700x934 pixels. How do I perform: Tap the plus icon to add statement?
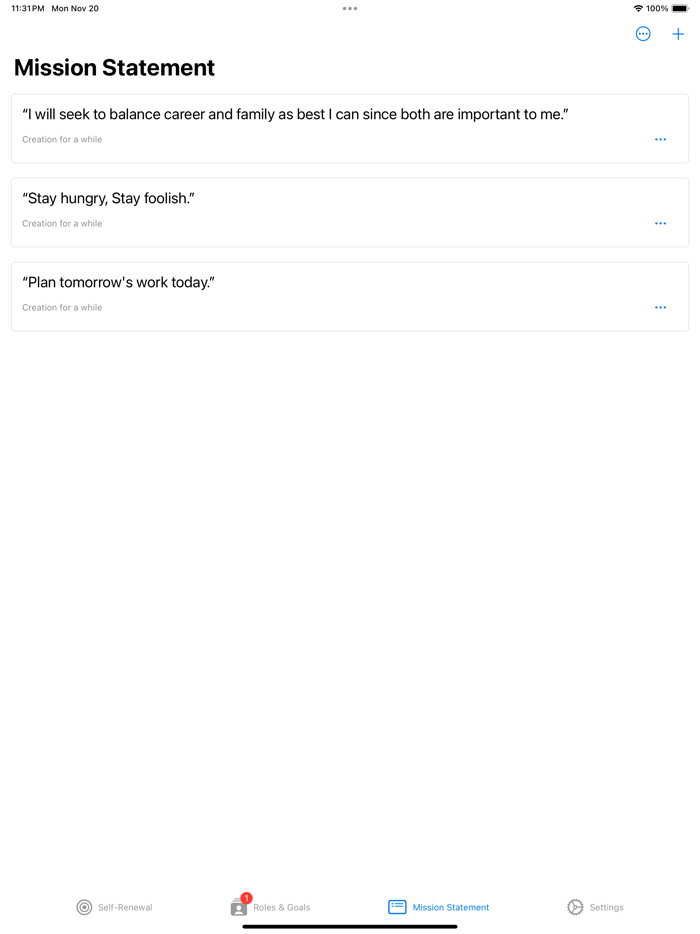tap(678, 34)
